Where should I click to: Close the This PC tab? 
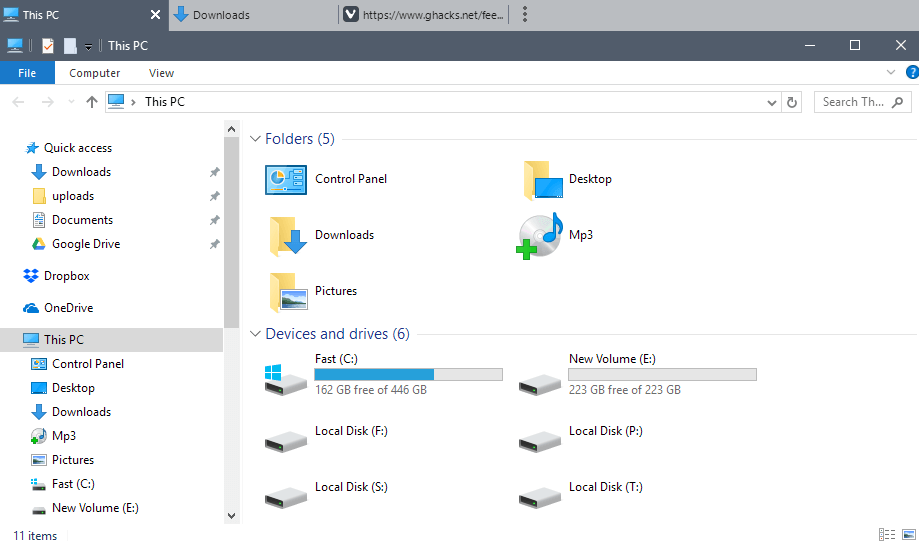click(155, 15)
